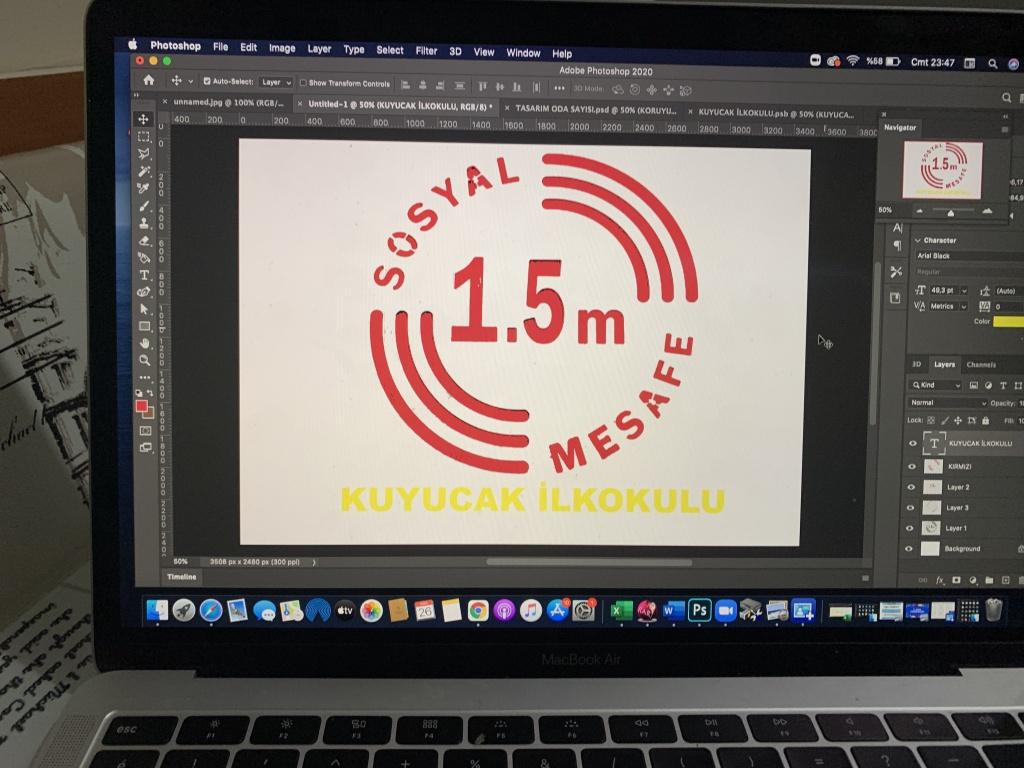Select the Zoom magnifier tool

point(145,360)
